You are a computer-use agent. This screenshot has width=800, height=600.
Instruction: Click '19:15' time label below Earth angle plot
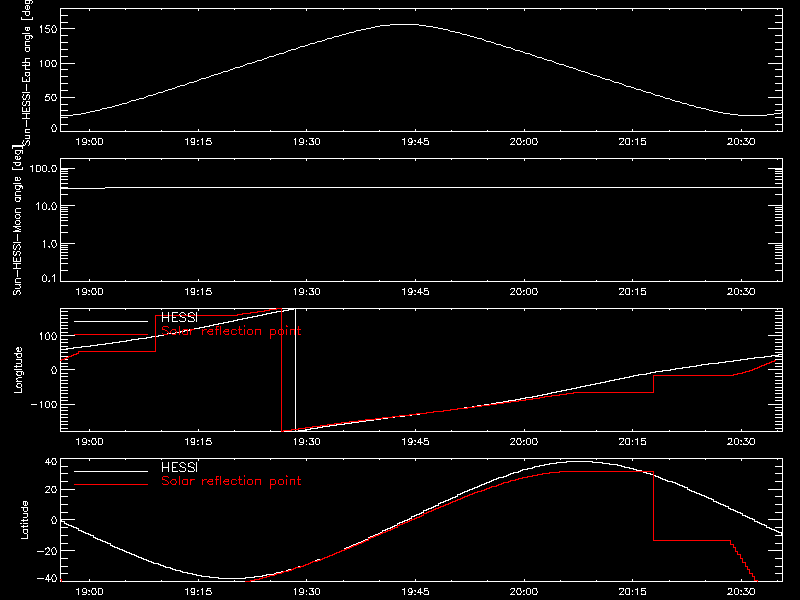tap(198, 142)
